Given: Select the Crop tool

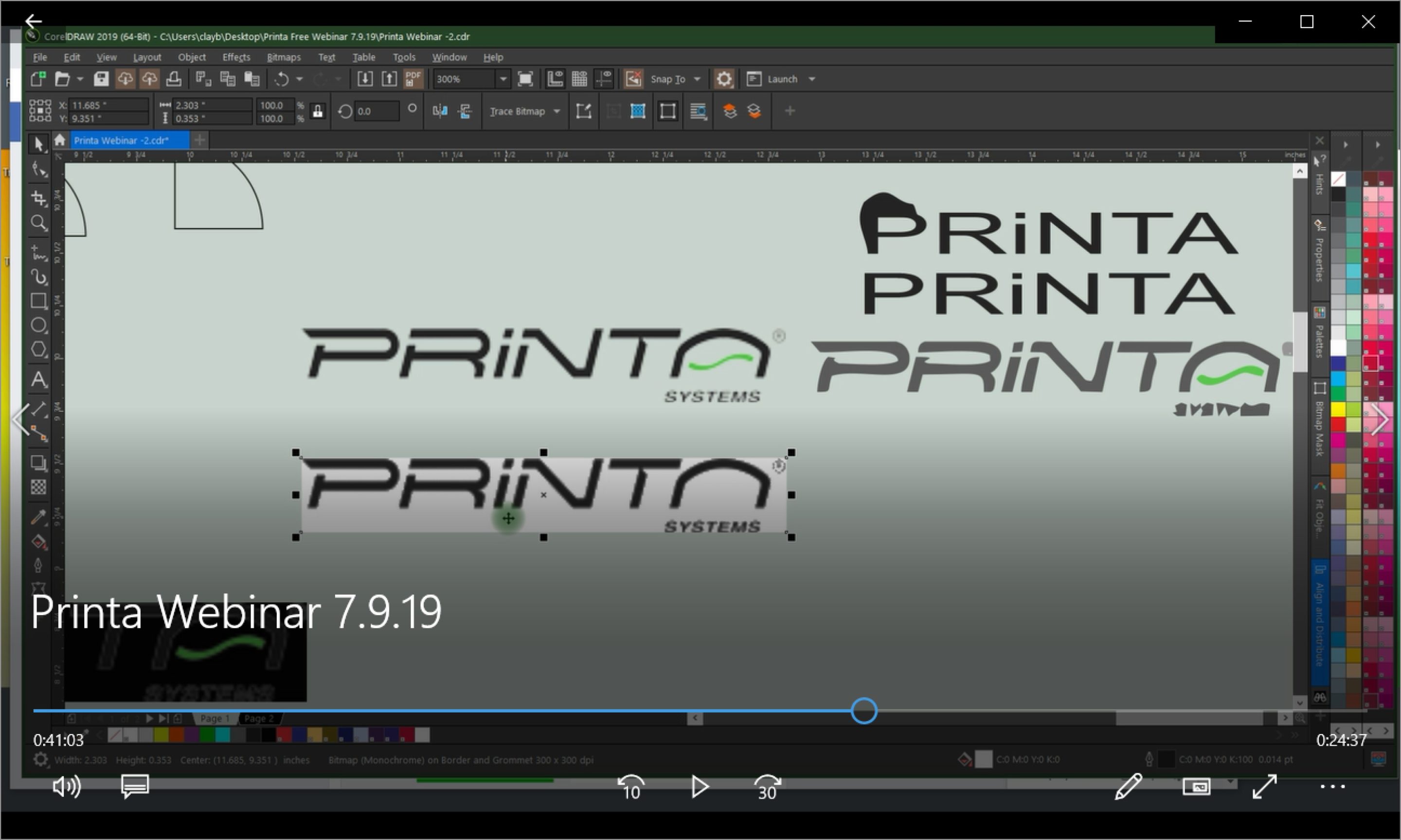Looking at the screenshot, I should [38, 197].
